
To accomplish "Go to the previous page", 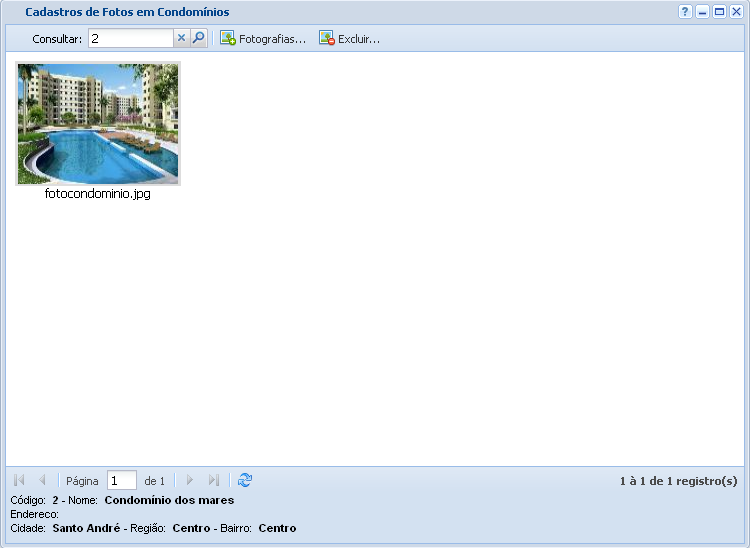I will (42, 481).
